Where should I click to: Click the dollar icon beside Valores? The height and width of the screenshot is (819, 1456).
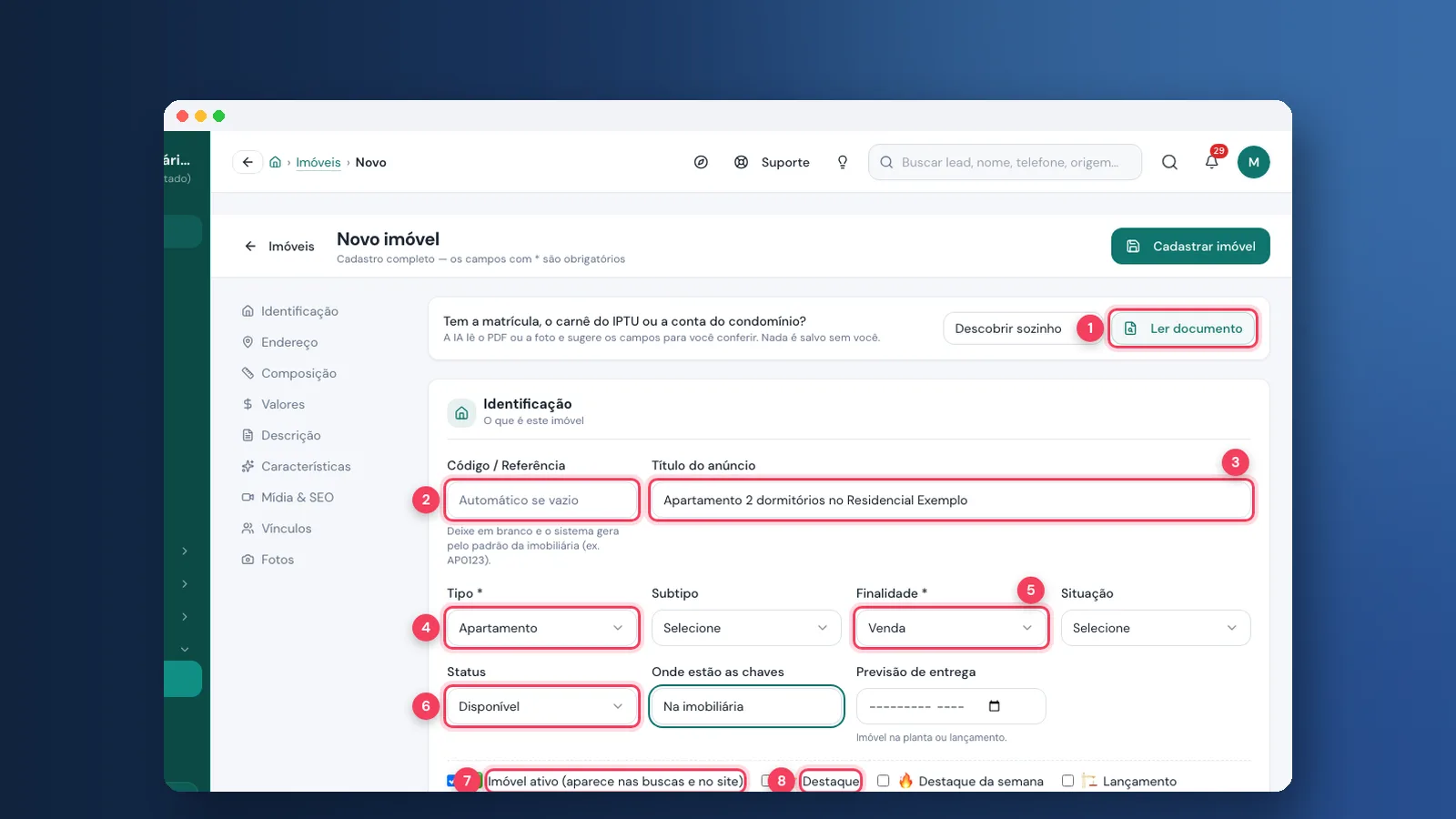pos(248,404)
